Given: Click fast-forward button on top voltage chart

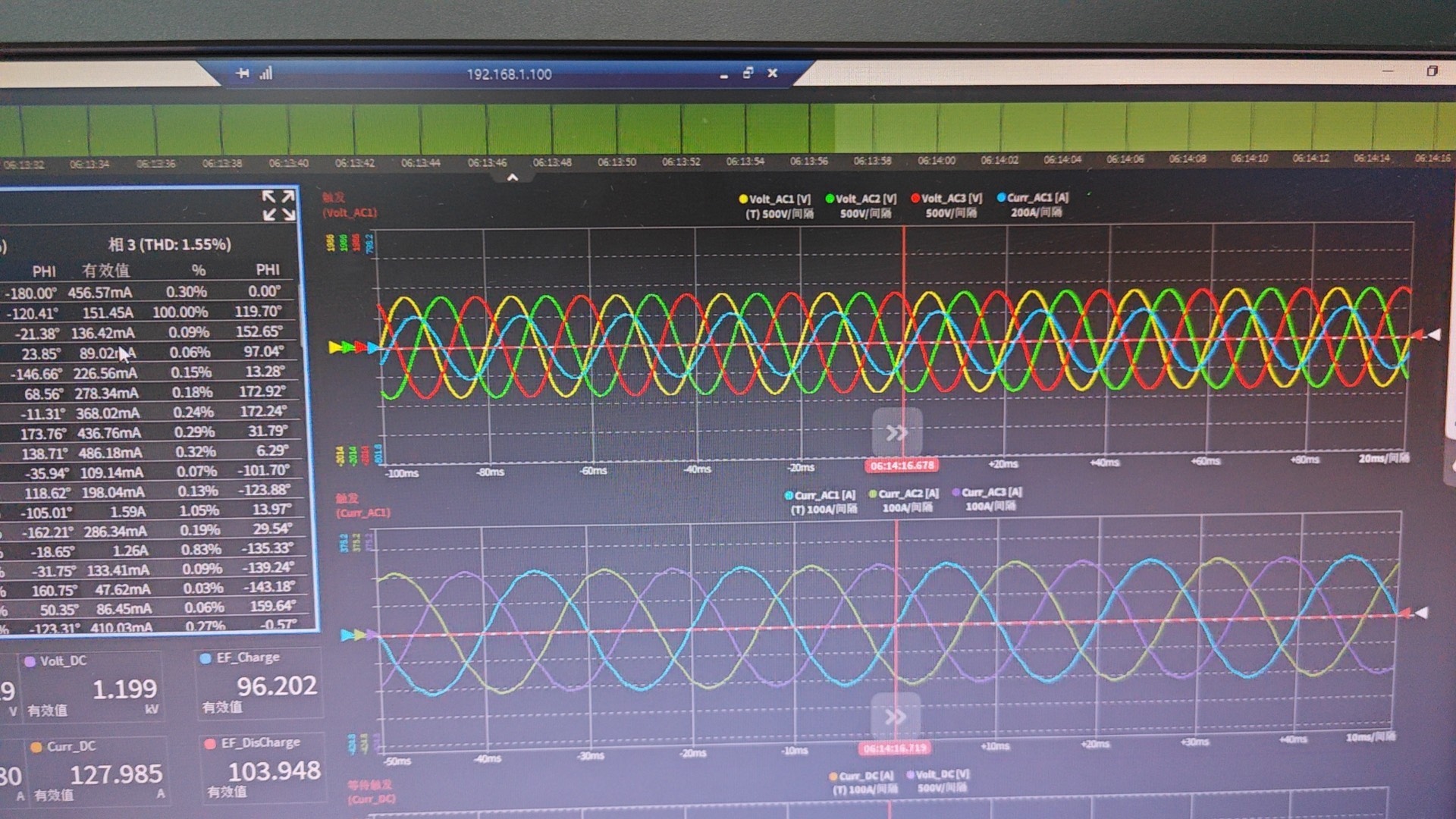Looking at the screenshot, I should tap(896, 432).
